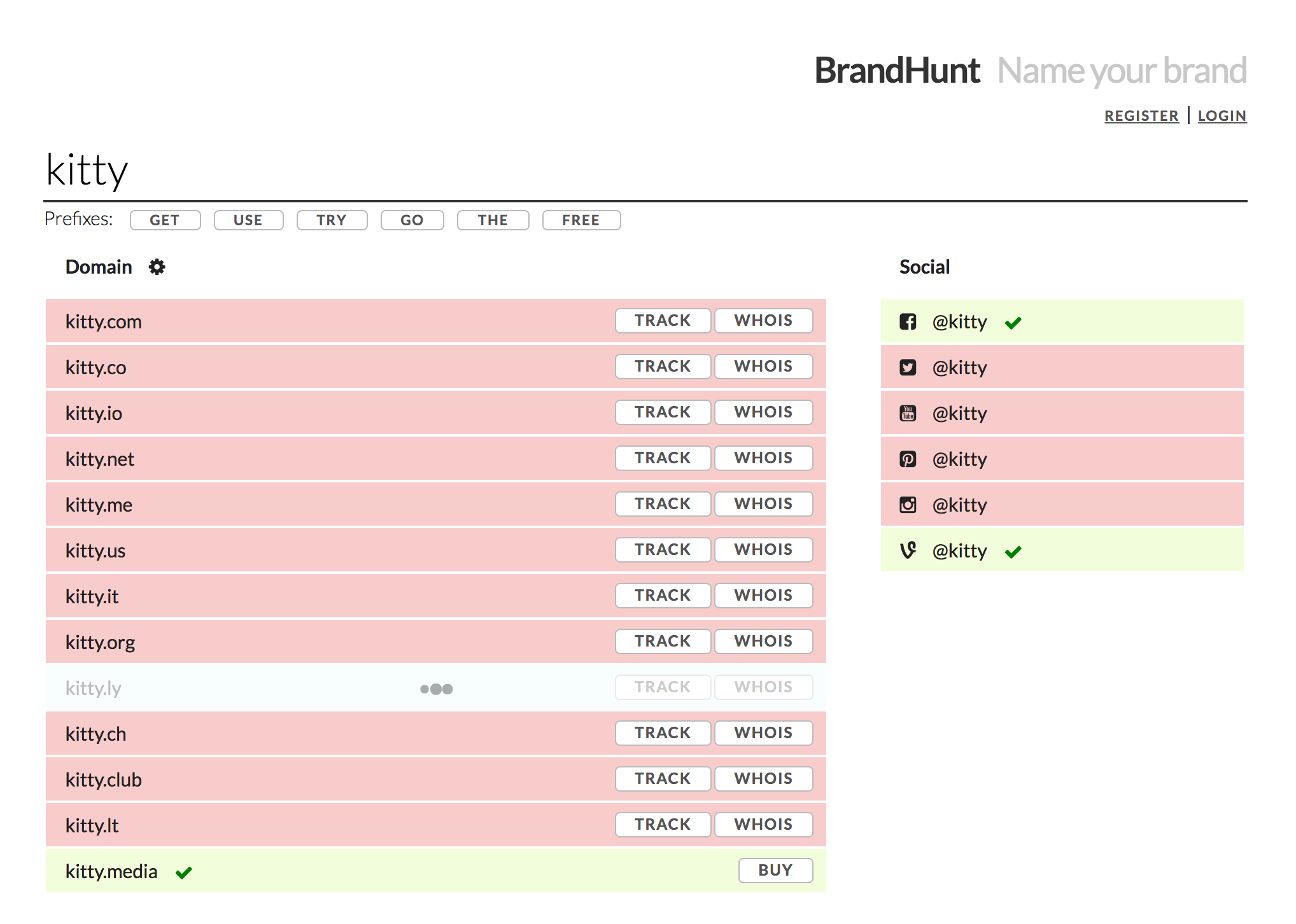Click the YouTube icon for @kitty

click(908, 414)
